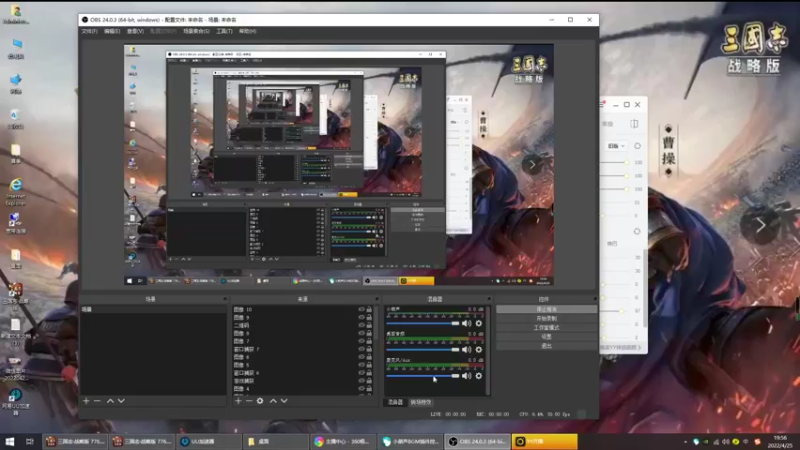
Task: Undock the 混音器 panel via its header icon
Action: 489,299
